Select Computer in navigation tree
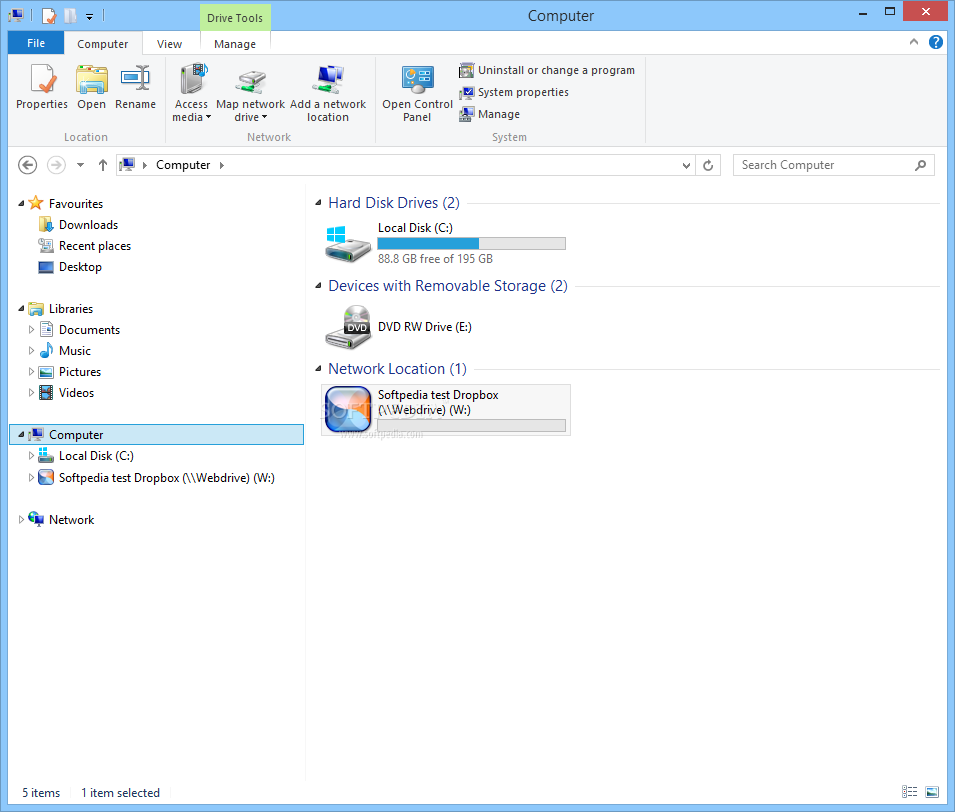This screenshot has width=955, height=812. [157, 434]
